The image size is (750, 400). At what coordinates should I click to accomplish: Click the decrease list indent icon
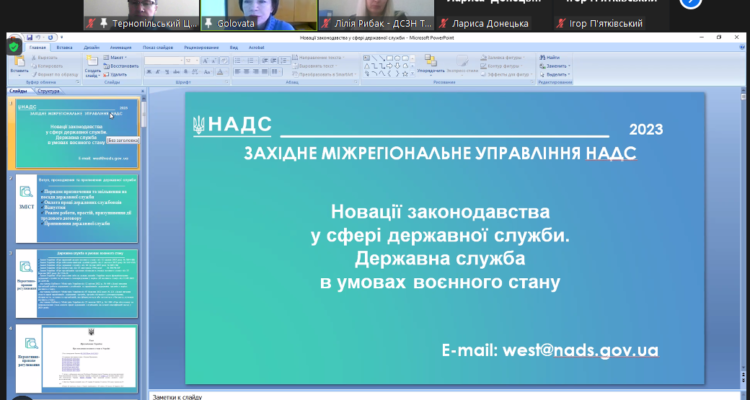[x=265, y=61]
